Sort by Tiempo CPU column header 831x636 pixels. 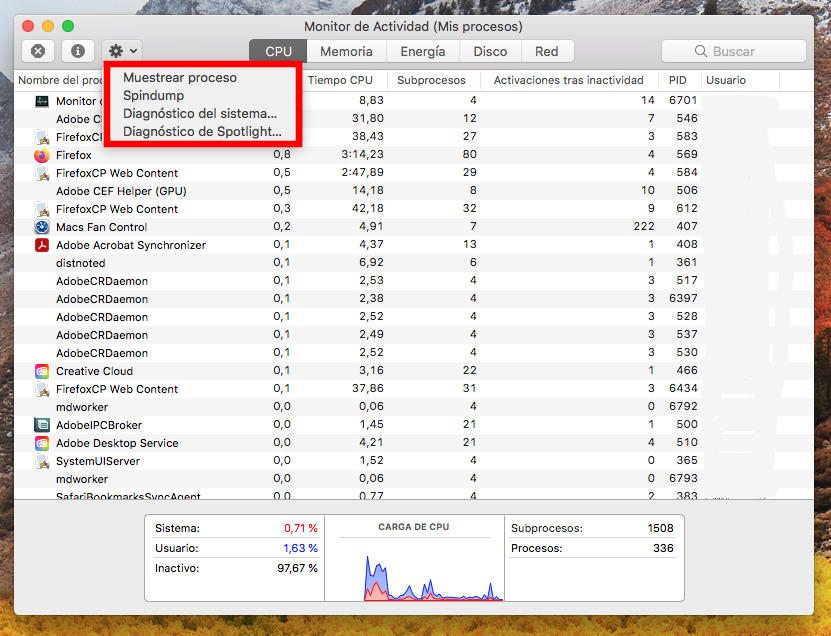click(340, 80)
